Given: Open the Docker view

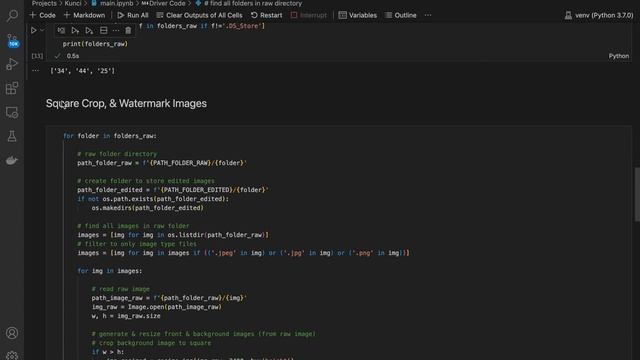Looking at the screenshot, I should [12, 160].
